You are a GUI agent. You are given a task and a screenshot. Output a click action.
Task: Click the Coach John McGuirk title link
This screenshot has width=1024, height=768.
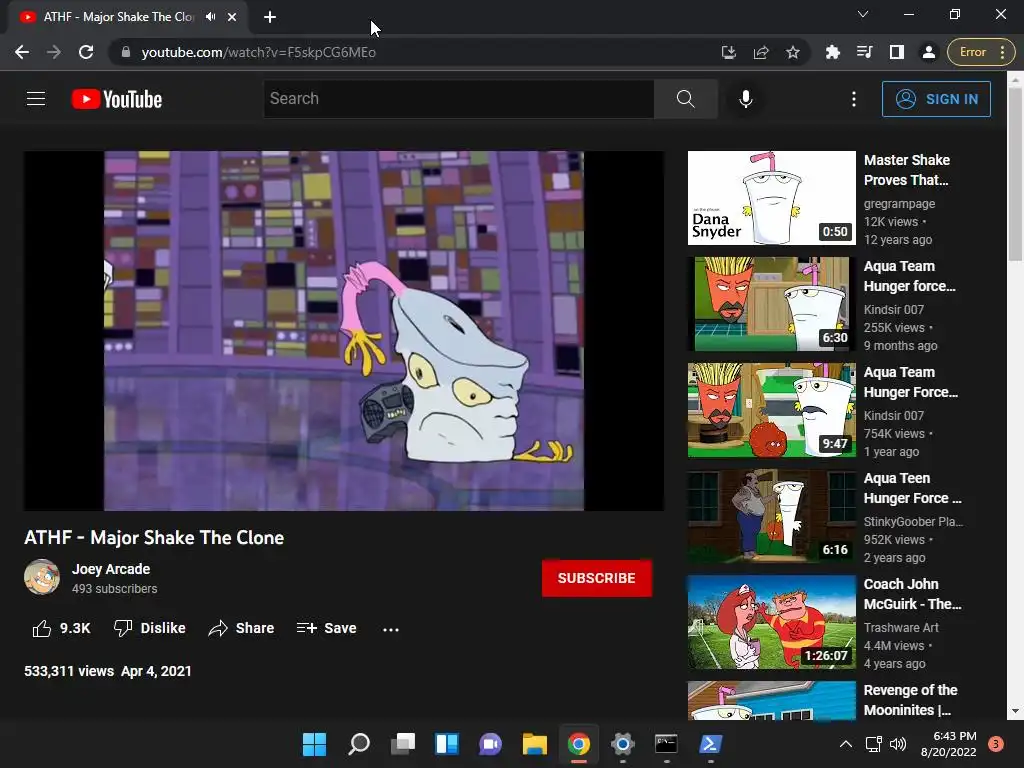pyautogui.click(x=912, y=594)
